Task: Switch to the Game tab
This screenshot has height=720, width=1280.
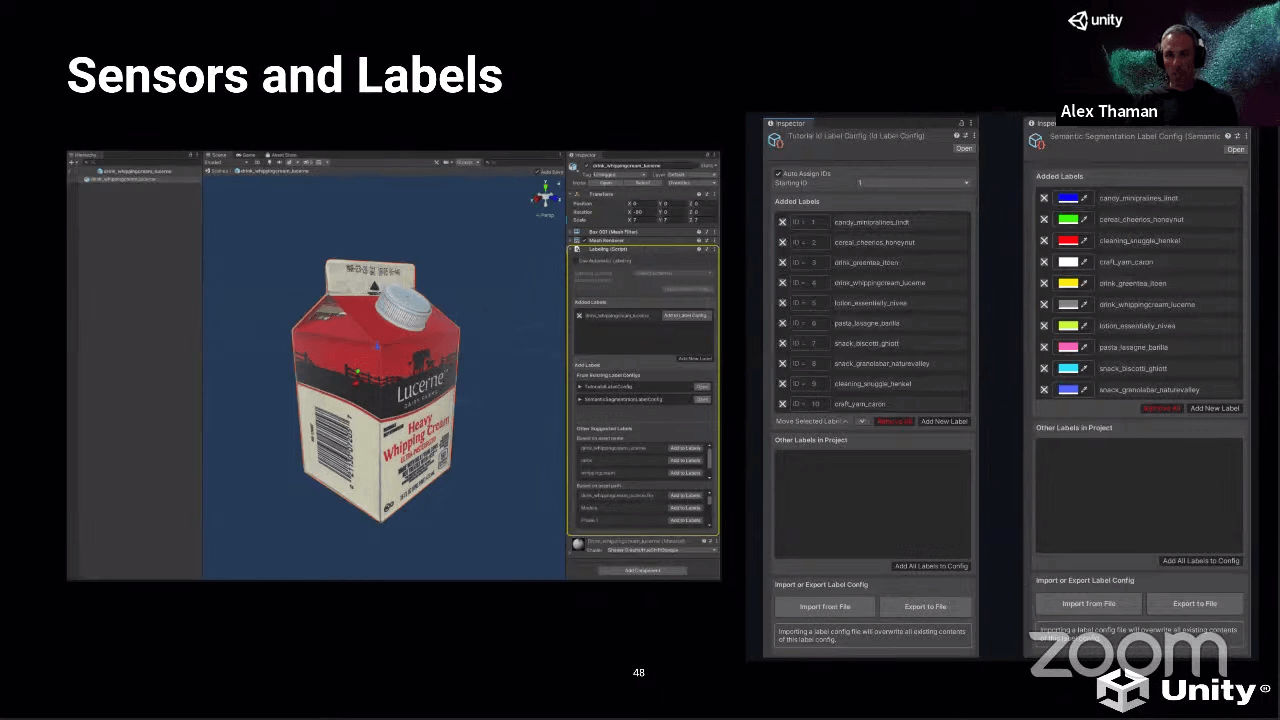Action: tap(247, 155)
